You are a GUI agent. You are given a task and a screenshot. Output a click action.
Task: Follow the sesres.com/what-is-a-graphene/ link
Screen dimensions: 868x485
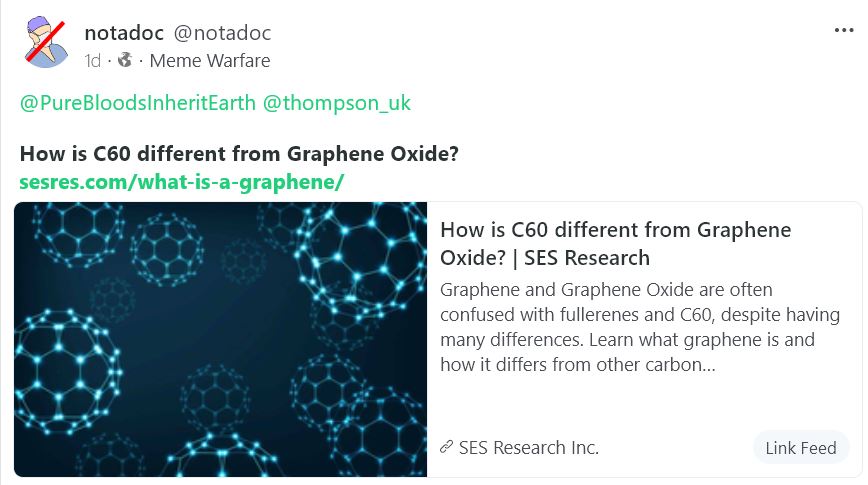point(182,182)
